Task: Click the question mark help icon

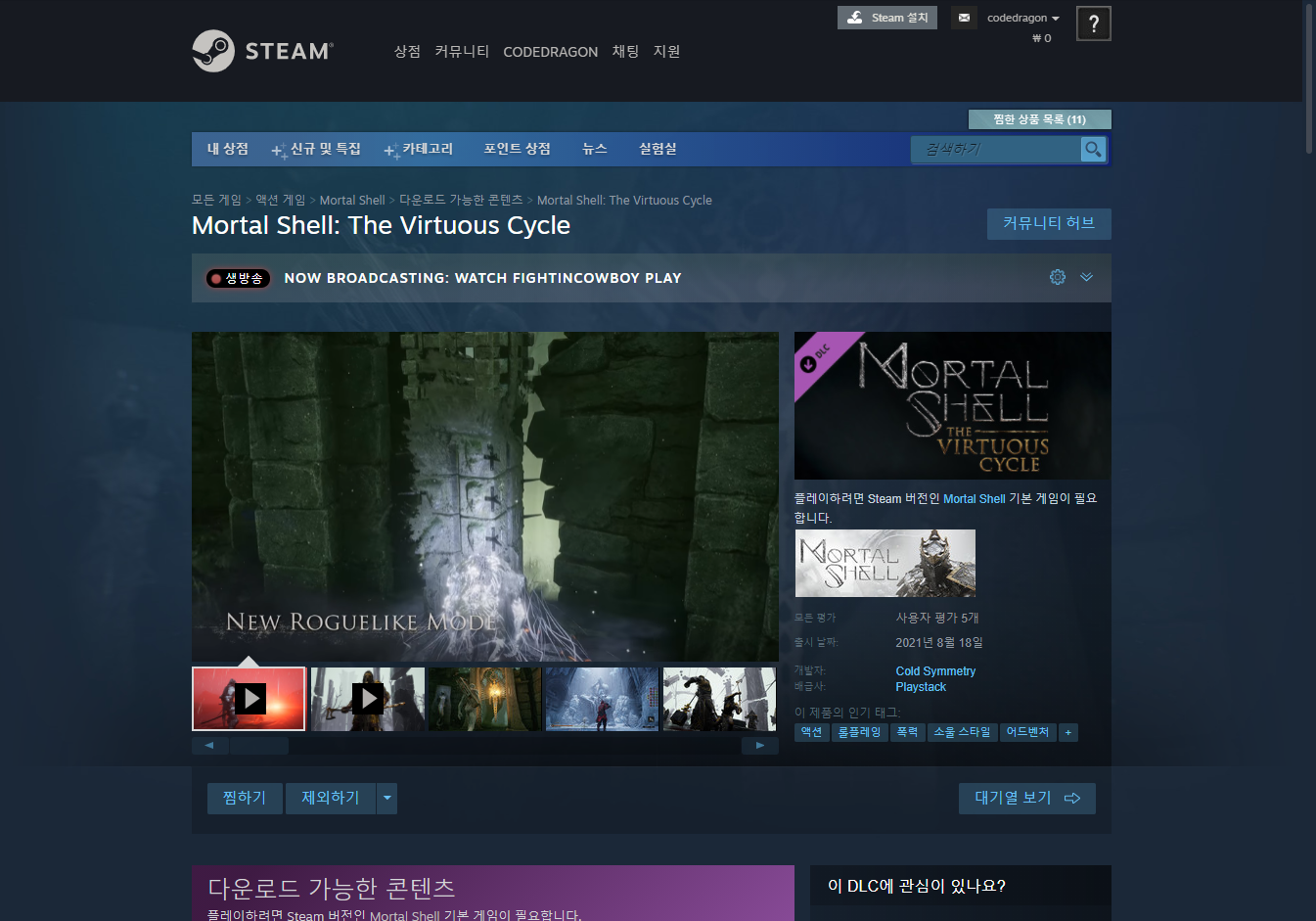Action: pyautogui.click(x=1094, y=23)
